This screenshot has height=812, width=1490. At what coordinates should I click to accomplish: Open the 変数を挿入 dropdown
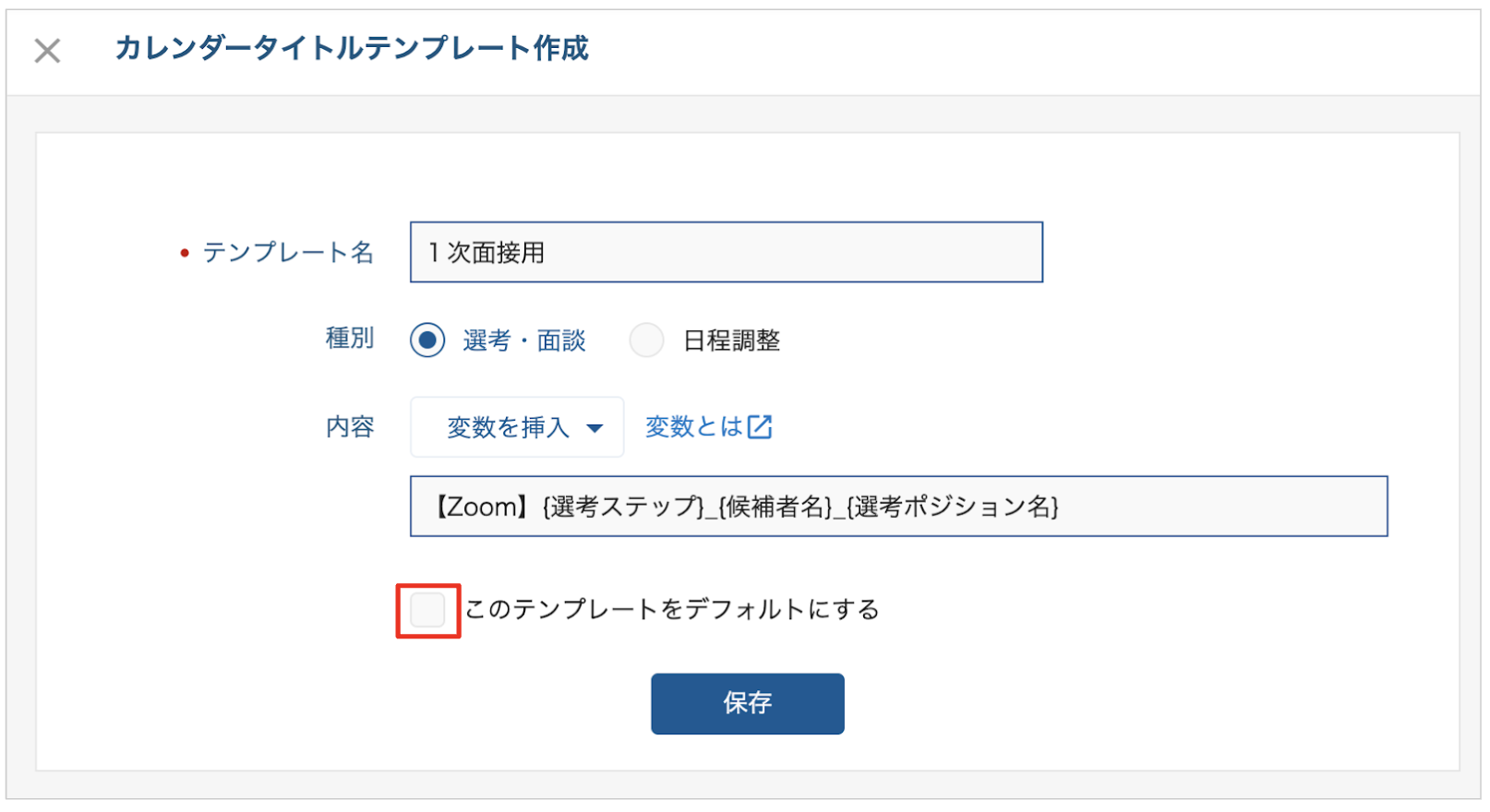[517, 427]
